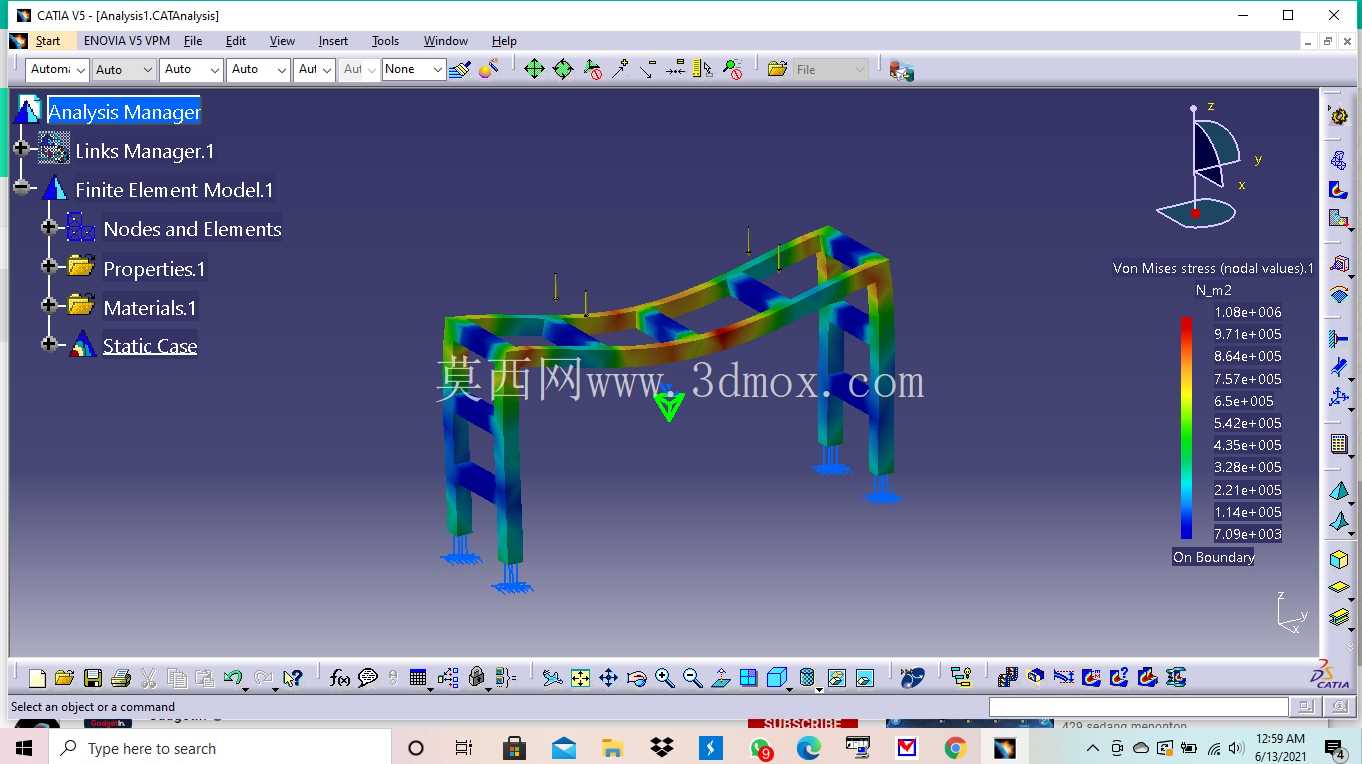The image size is (1362, 764).
Task: Click the Print icon
Action: [x=121, y=678]
